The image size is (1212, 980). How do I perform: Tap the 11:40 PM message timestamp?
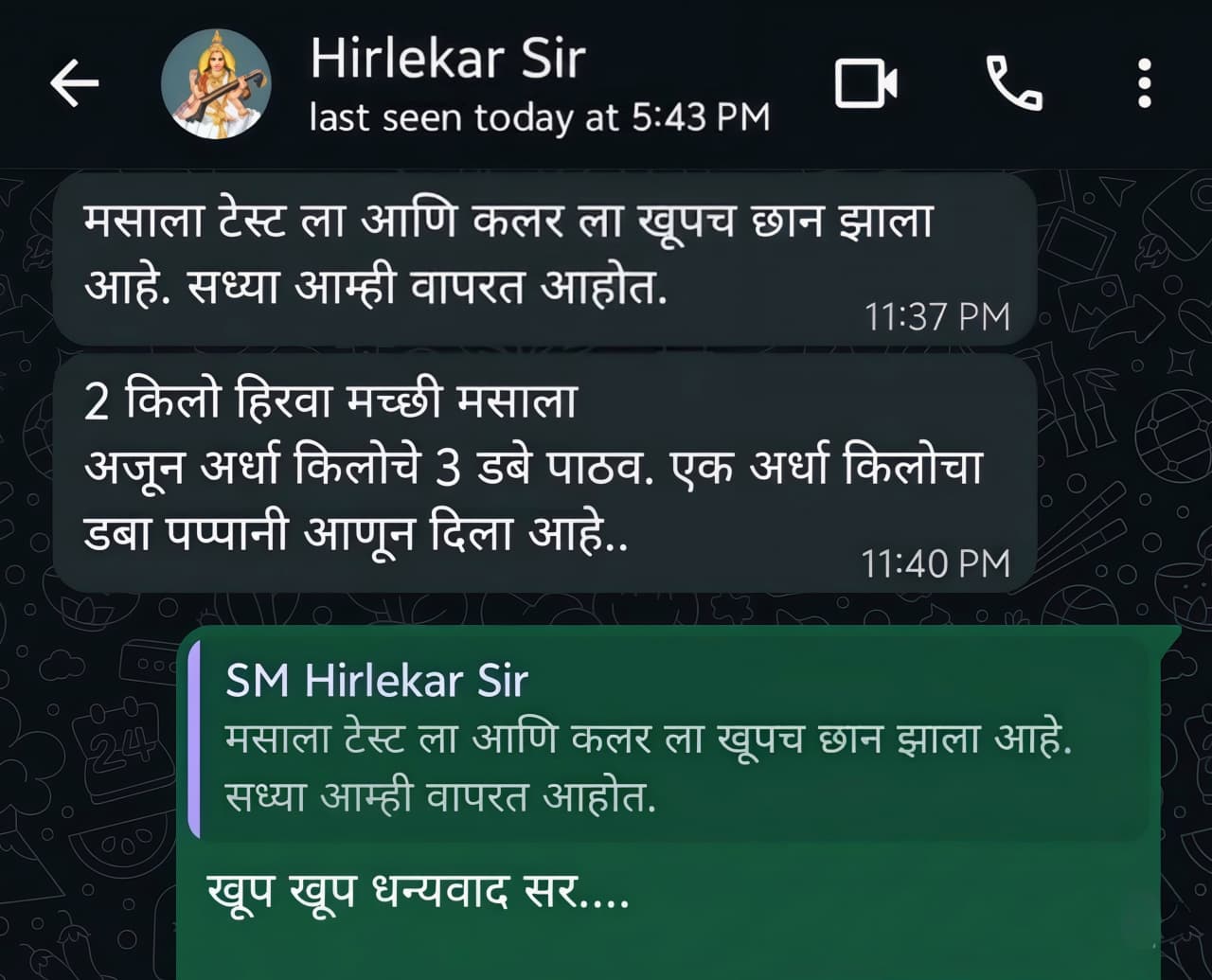tap(936, 563)
